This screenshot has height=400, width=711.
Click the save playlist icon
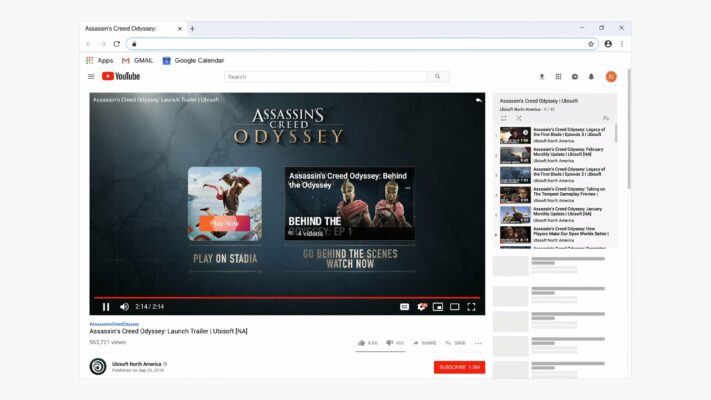coord(606,118)
